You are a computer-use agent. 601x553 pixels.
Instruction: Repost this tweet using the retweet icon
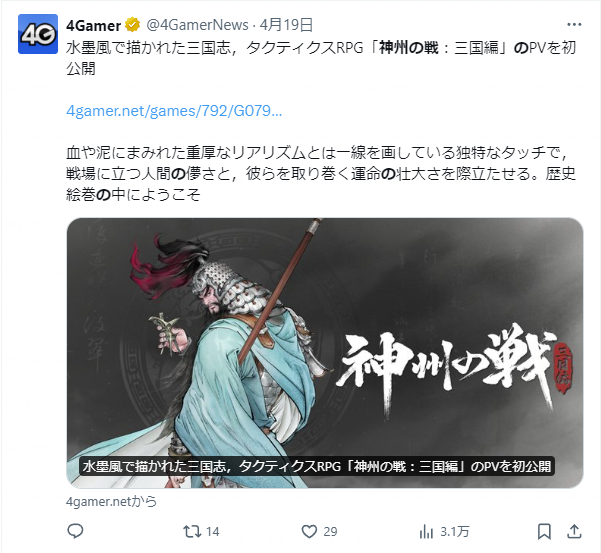click(192, 532)
